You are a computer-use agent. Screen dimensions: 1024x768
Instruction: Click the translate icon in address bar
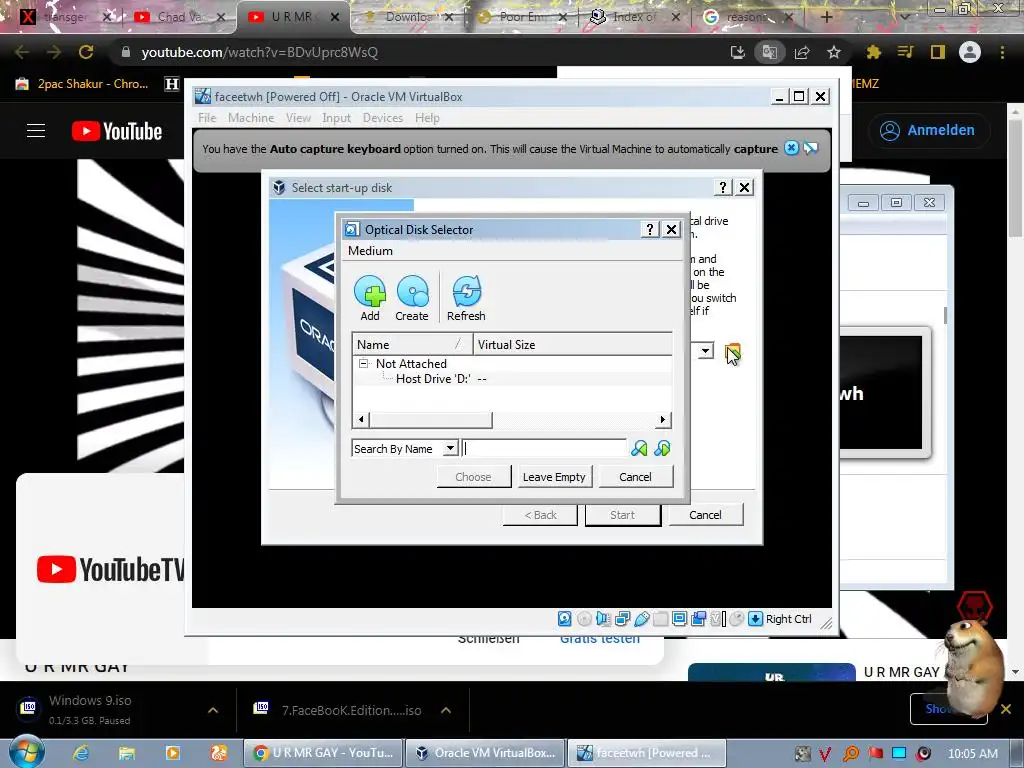[770, 52]
